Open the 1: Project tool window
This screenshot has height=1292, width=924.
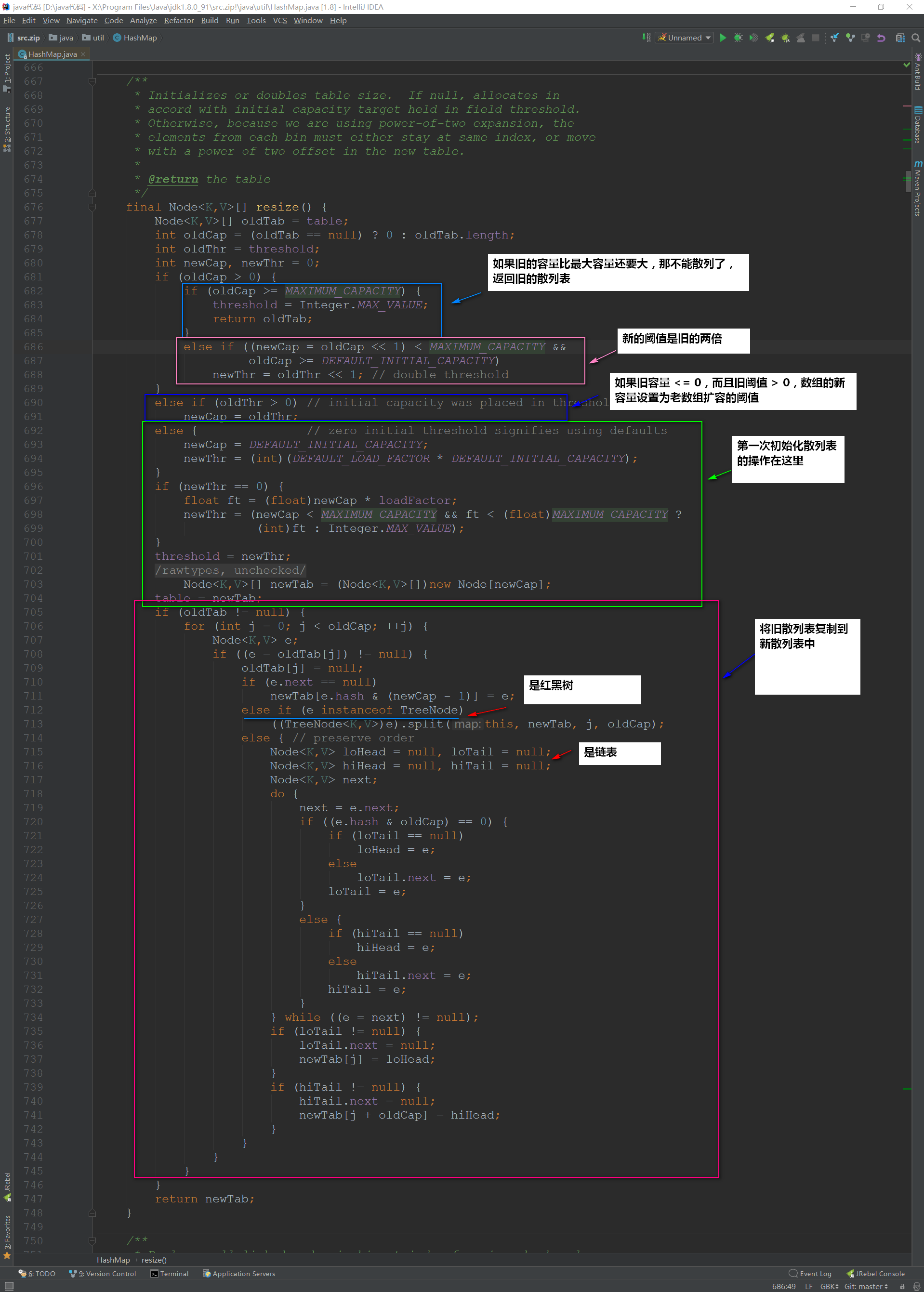coord(7,72)
